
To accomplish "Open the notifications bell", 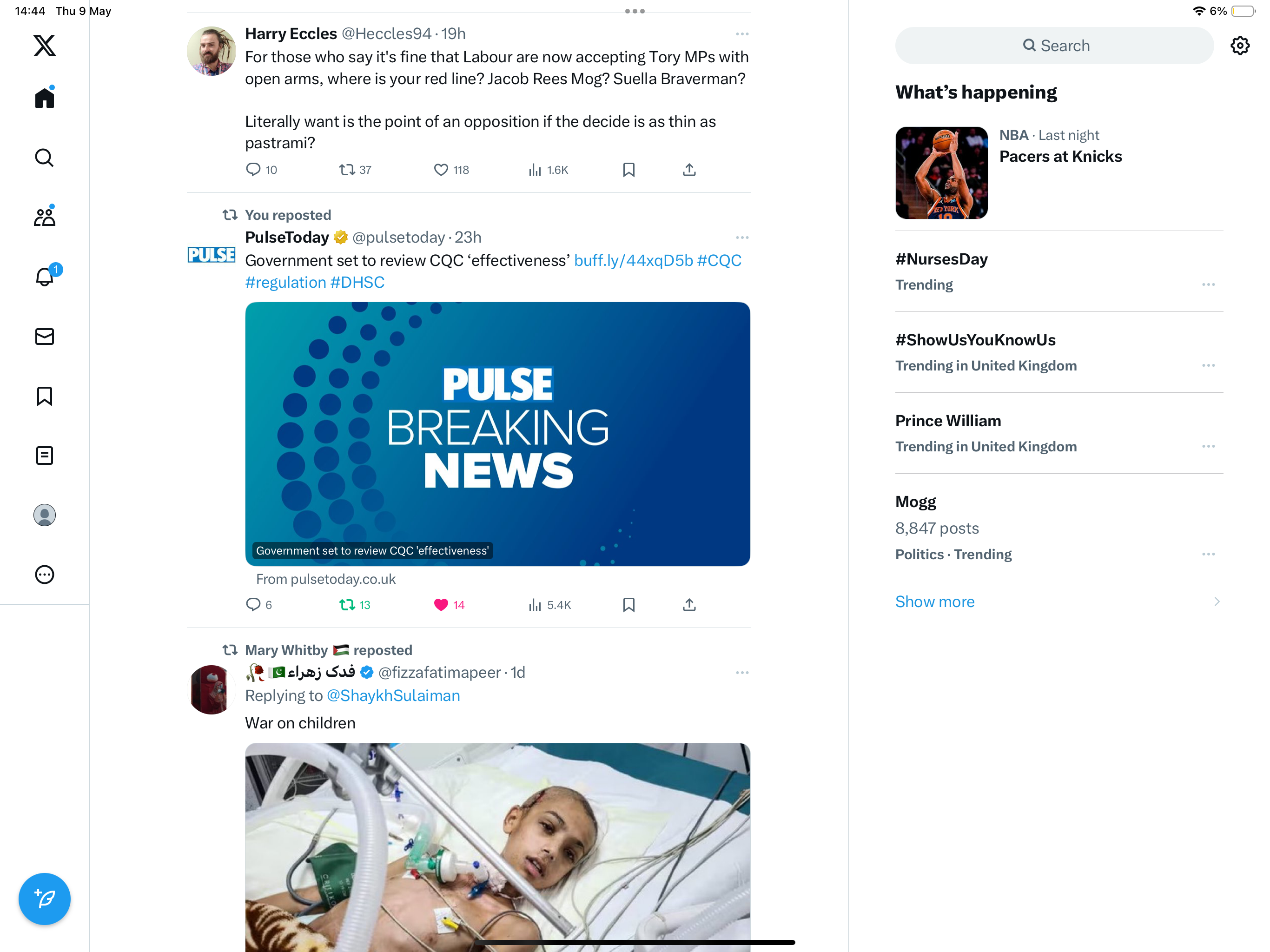I will [45, 276].
